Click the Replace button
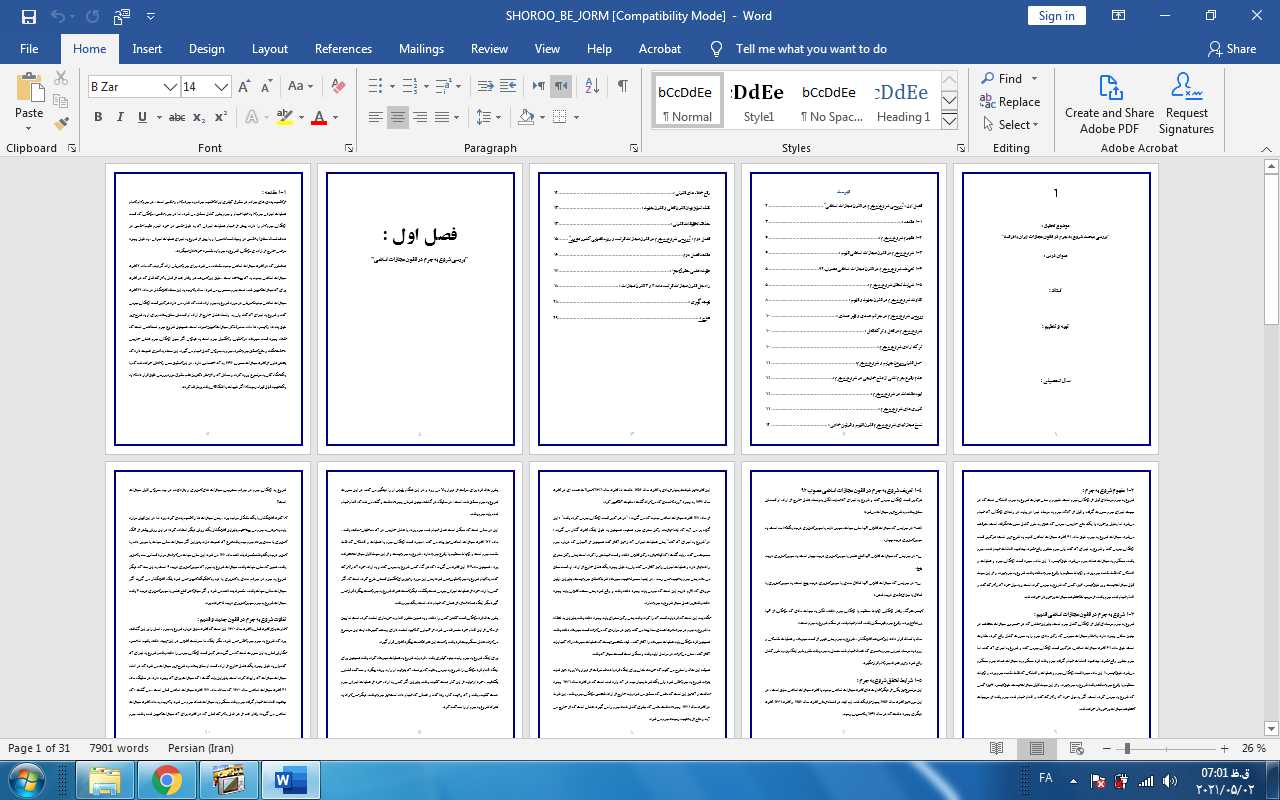 click(x=1010, y=102)
